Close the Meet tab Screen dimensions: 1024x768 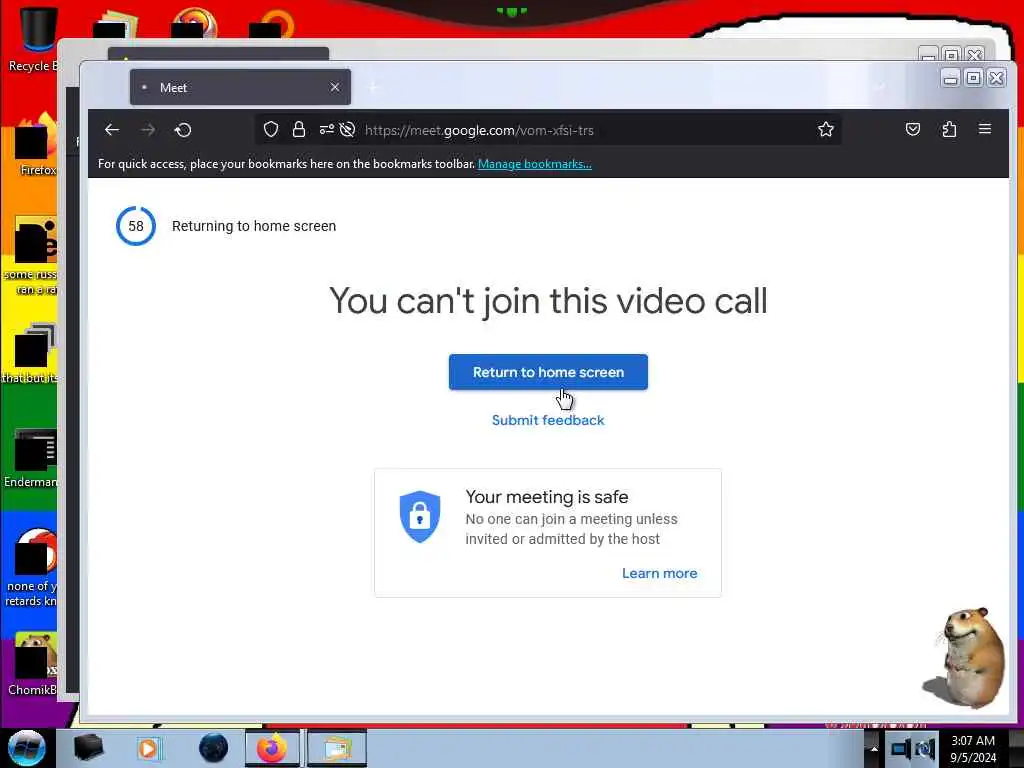334,87
